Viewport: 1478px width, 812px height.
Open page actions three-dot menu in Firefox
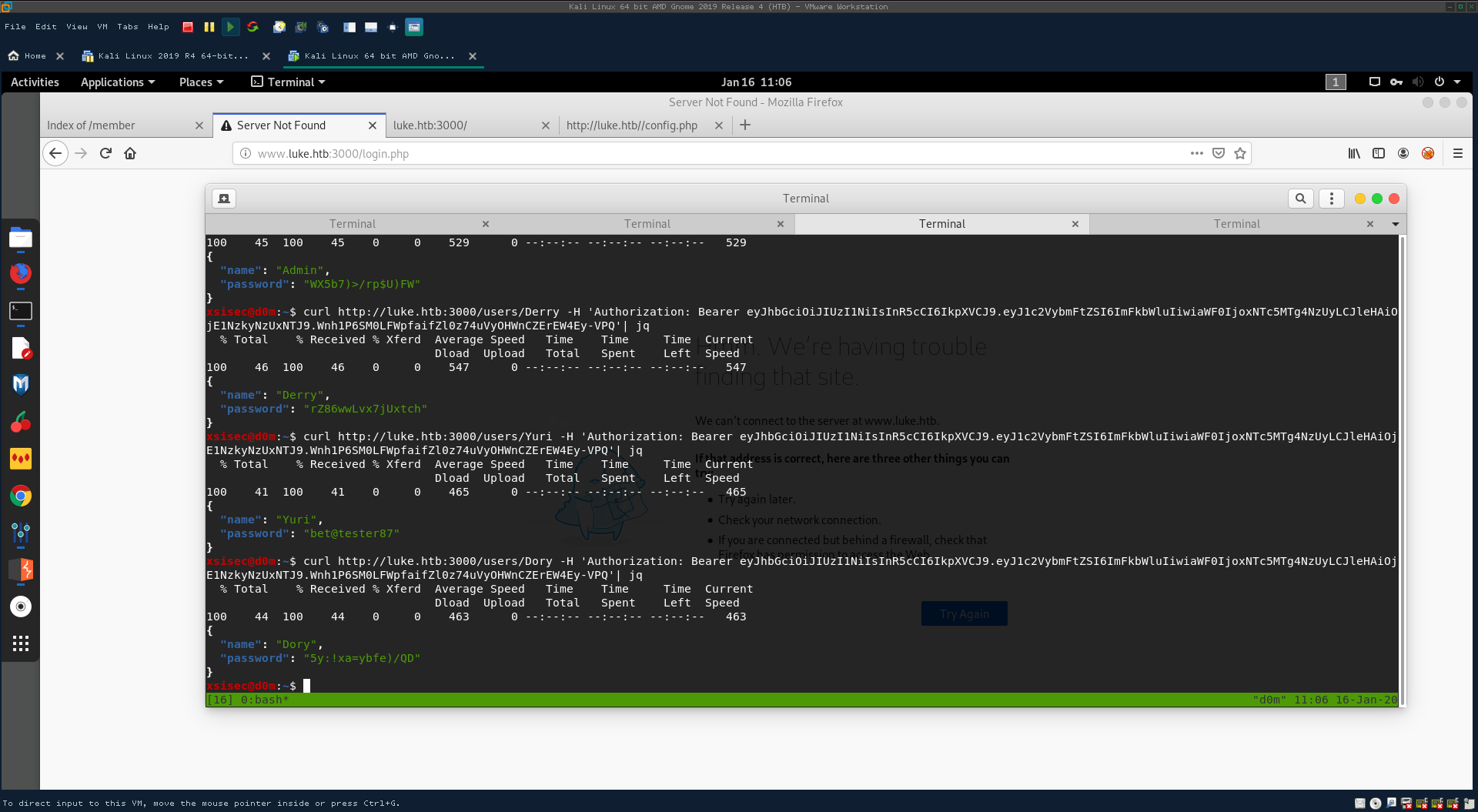[x=1197, y=153]
